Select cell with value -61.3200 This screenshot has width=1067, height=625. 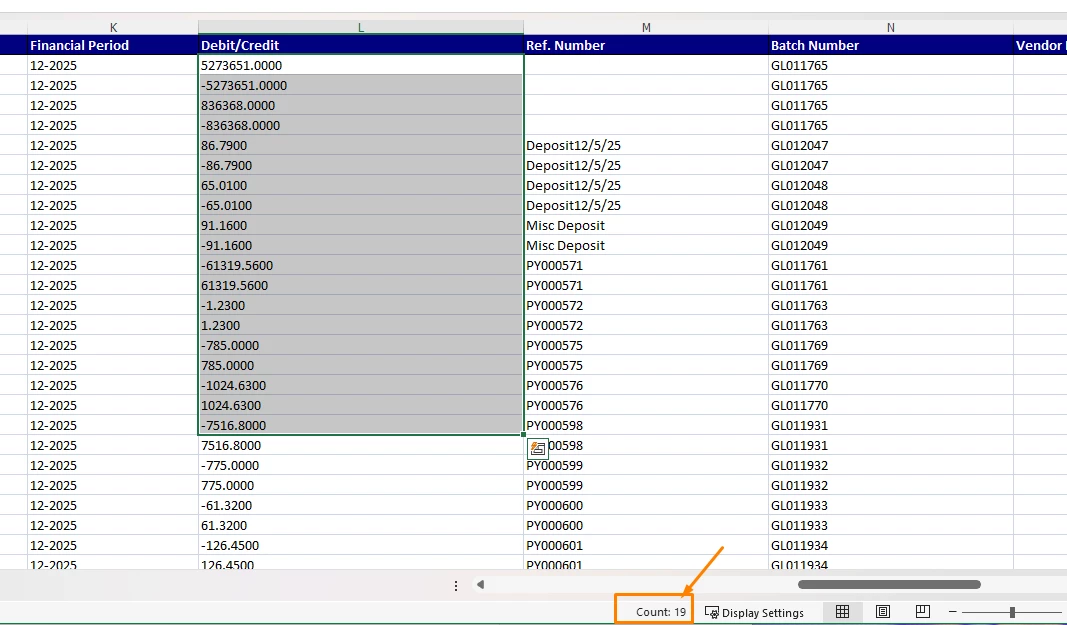click(x=361, y=506)
